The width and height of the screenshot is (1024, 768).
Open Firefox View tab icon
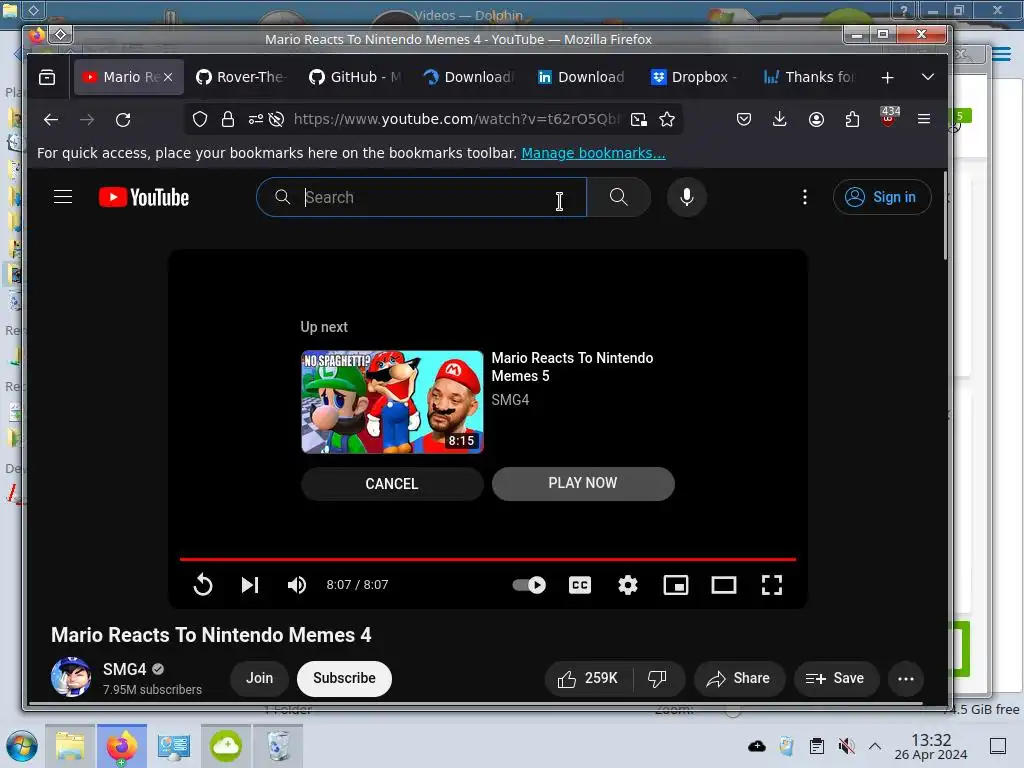pyautogui.click(x=47, y=77)
